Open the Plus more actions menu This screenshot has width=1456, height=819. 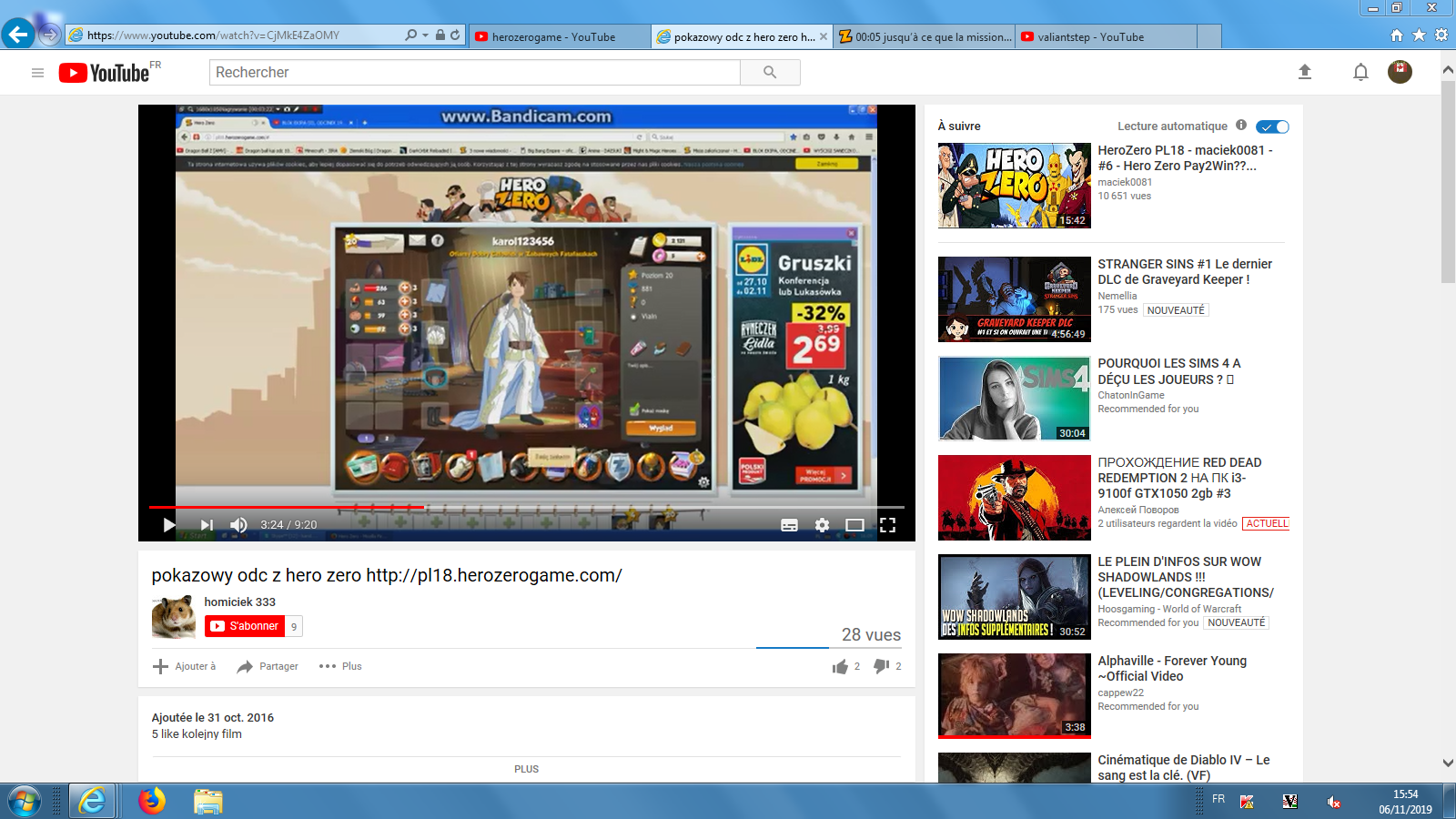click(340, 666)
